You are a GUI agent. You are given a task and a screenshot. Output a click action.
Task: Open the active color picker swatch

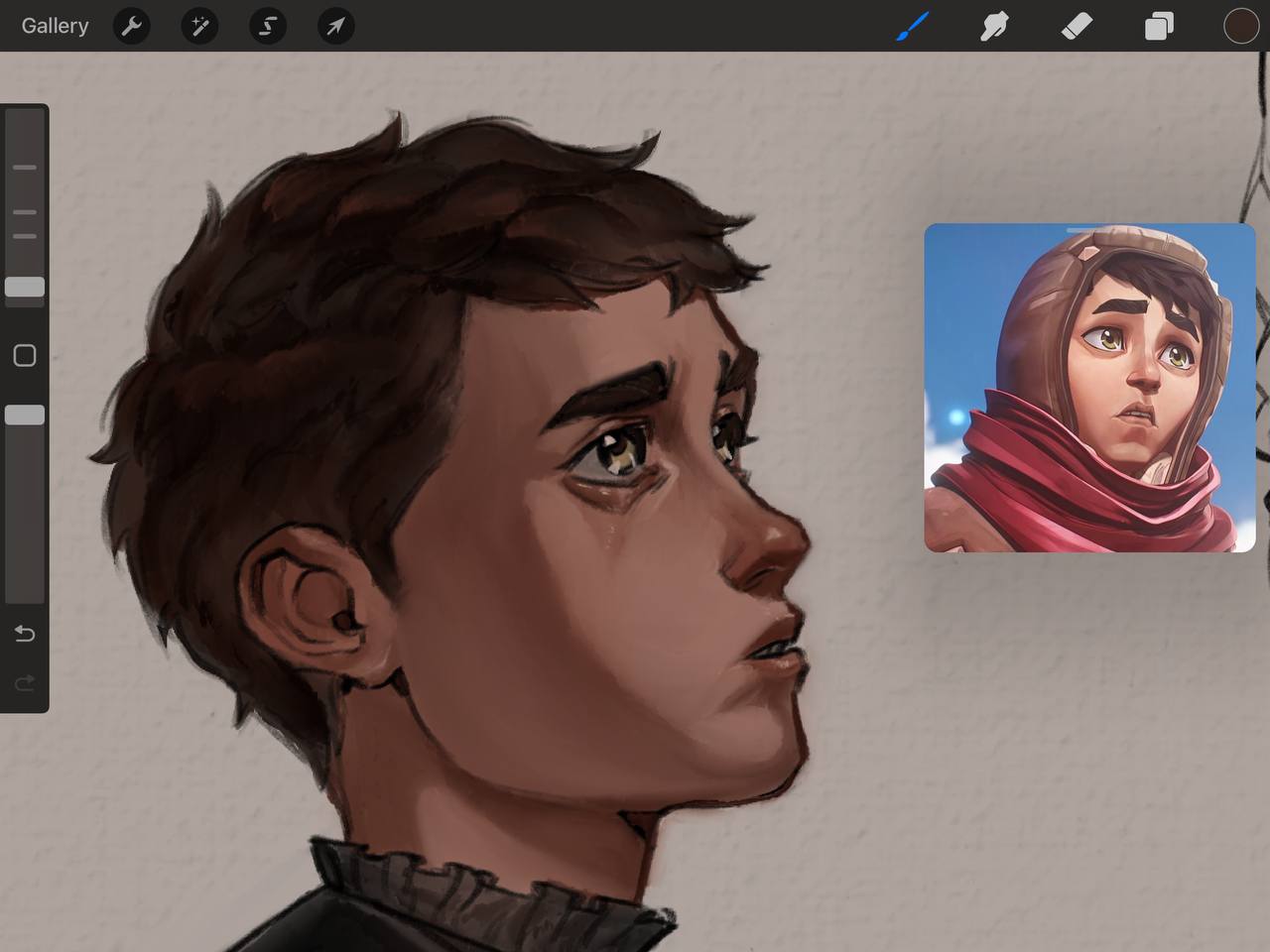click(x=1240, y=26)
